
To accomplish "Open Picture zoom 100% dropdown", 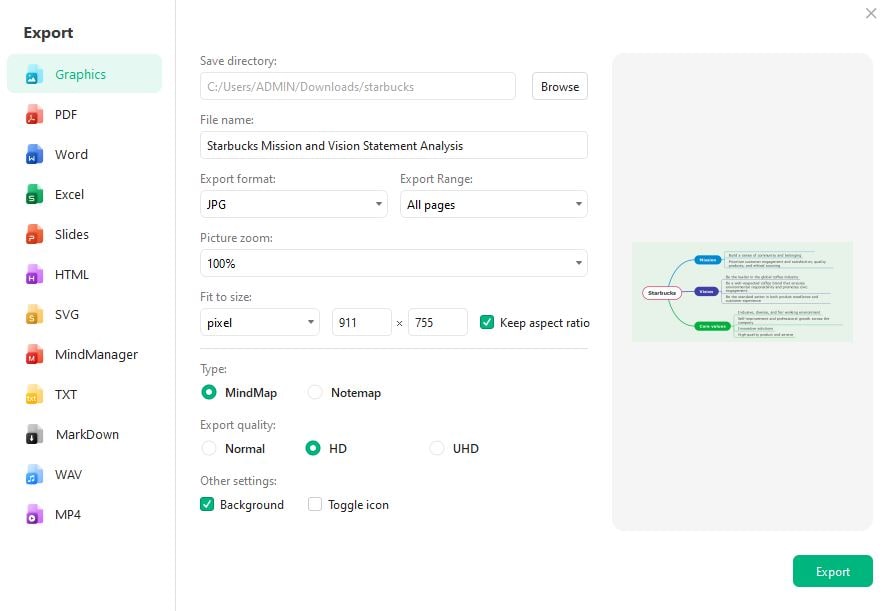I will 394,263.
